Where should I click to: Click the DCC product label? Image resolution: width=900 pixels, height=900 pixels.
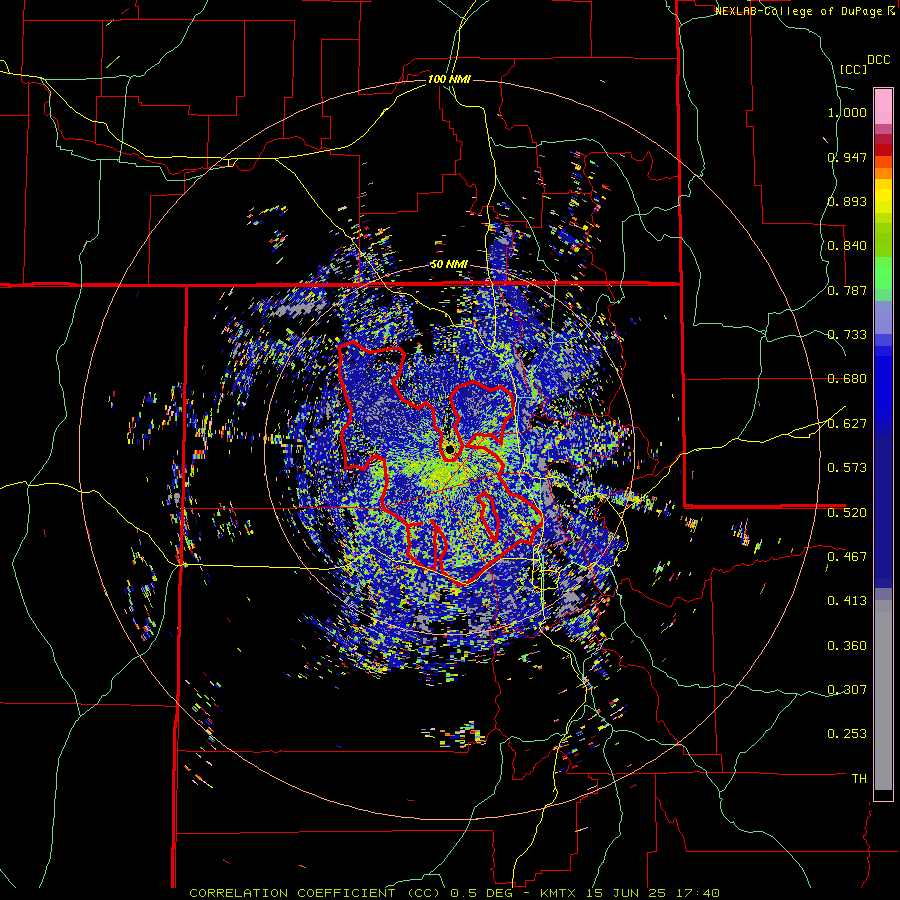point(879,60)
